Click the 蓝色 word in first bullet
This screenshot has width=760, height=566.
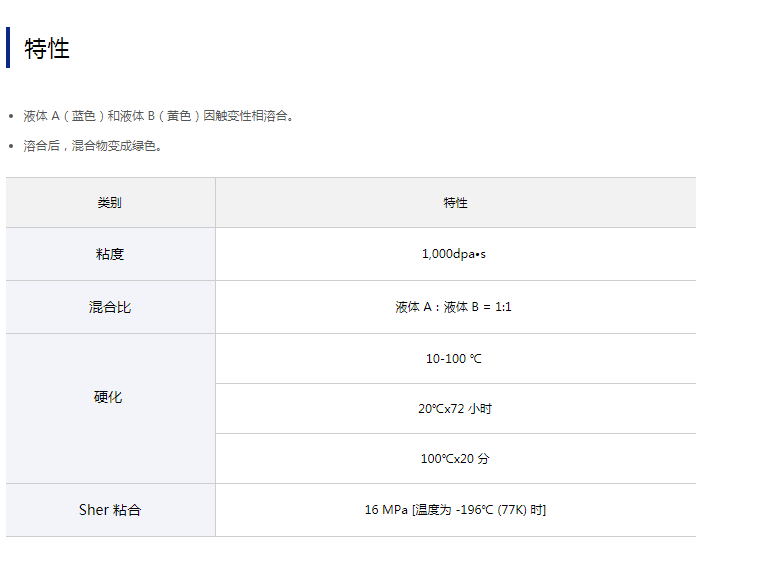pos(85,116)
